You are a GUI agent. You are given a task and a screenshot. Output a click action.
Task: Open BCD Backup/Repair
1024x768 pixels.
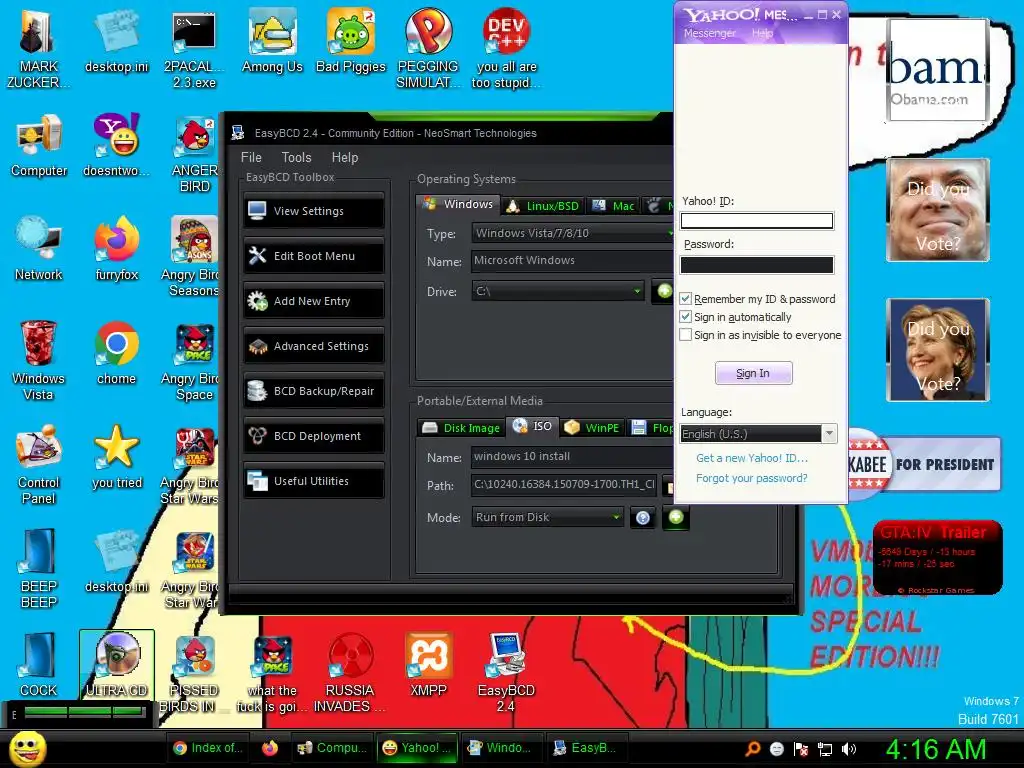[314, 391]
